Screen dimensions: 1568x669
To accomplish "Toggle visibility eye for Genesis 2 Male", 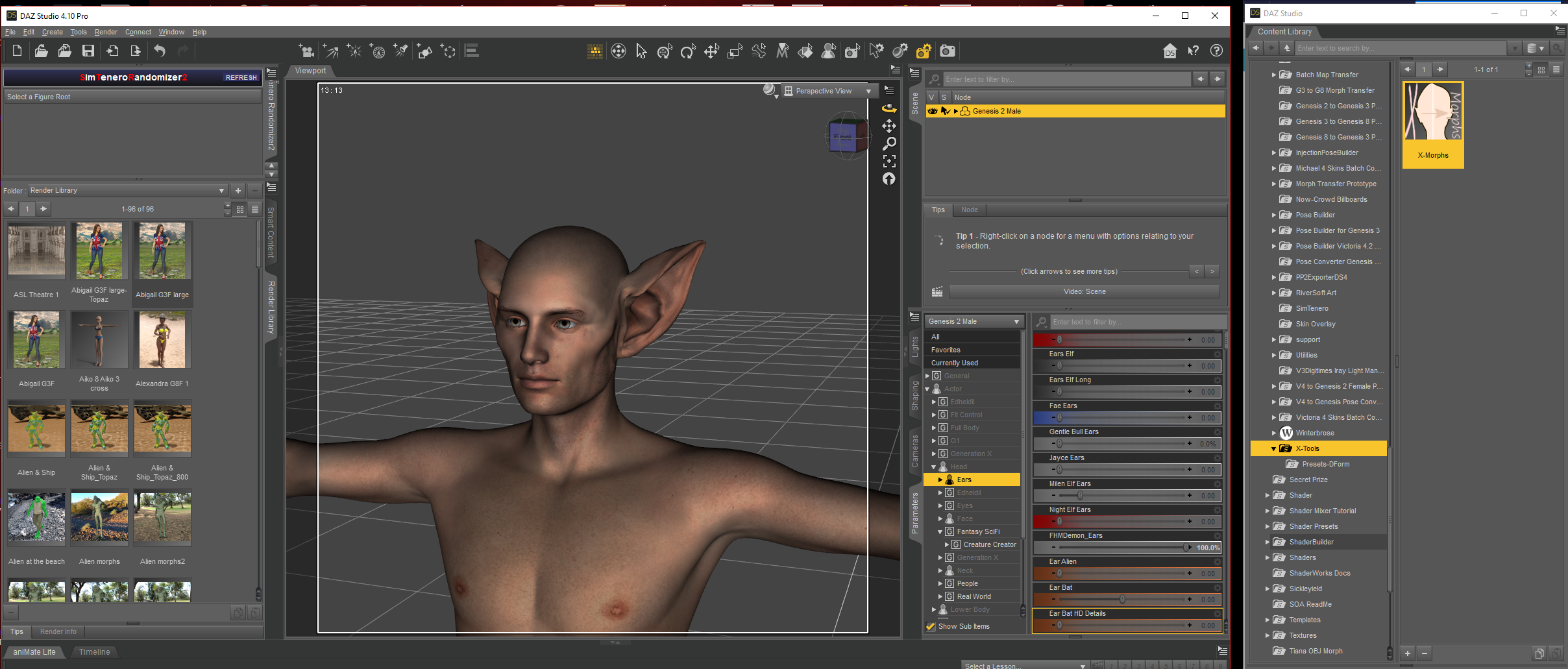I will click(x=933, y=111).
